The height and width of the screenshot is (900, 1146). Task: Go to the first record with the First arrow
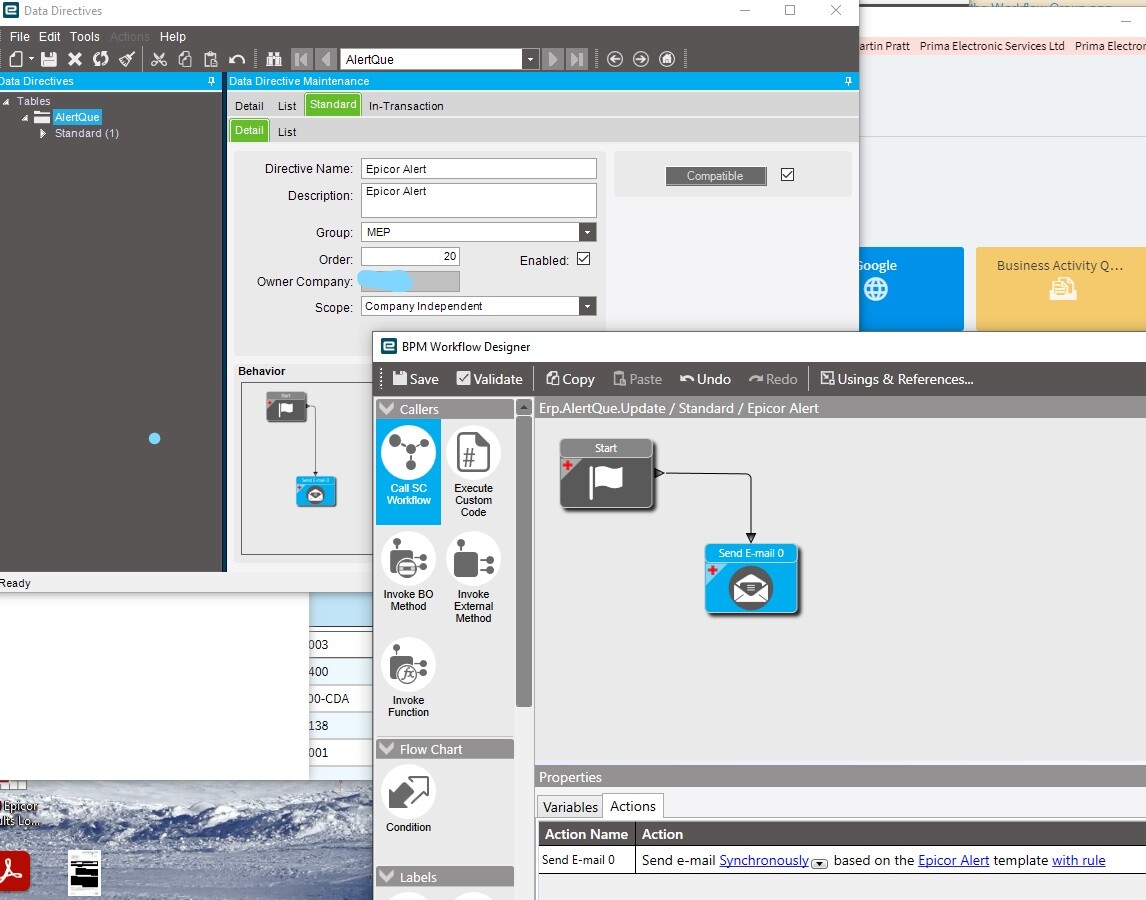301,59
